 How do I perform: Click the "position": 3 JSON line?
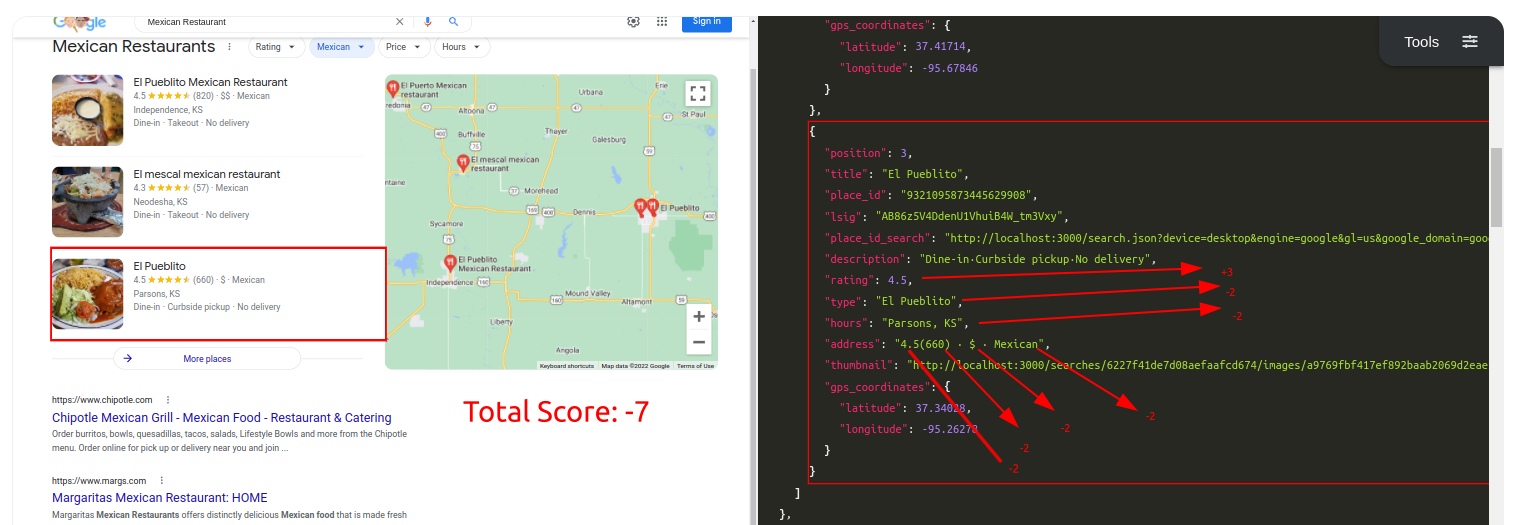(x=868, y=153)
